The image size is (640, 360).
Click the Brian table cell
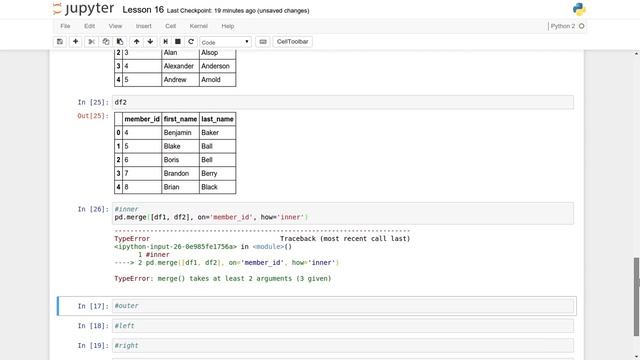tap(180, 187)
